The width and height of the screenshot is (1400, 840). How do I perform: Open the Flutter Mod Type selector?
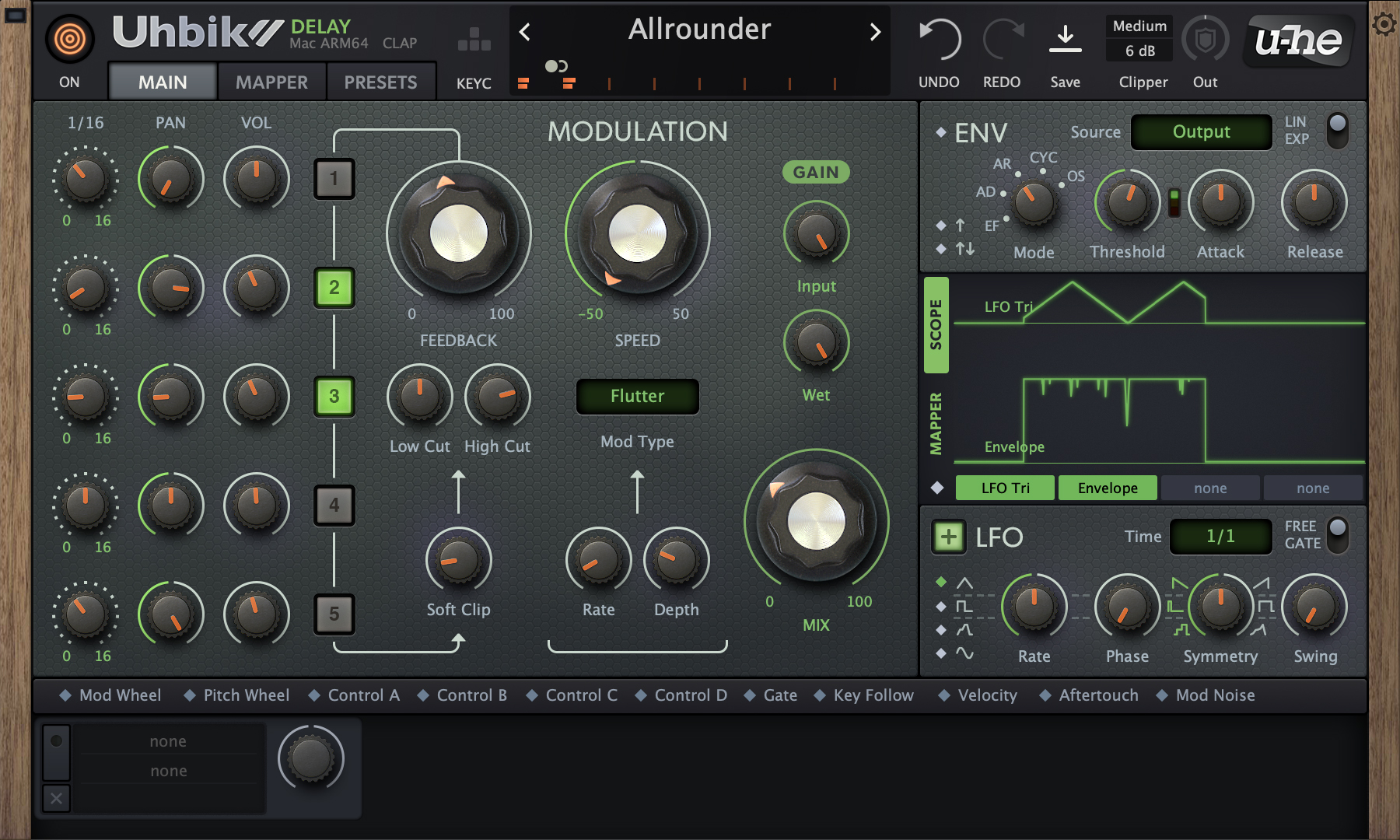[637, 397]
